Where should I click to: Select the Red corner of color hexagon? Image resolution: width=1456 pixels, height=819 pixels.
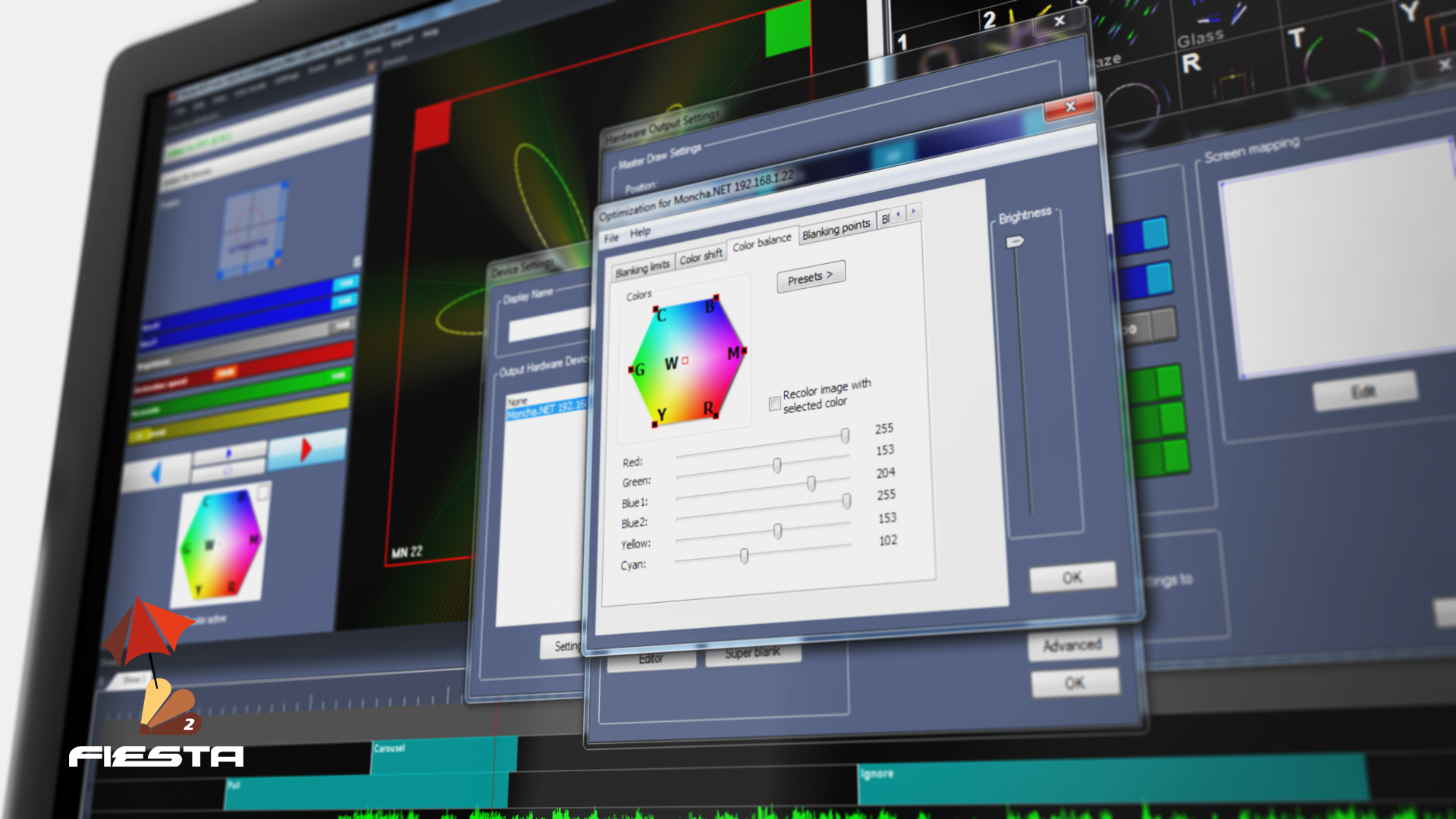[716, 415]
